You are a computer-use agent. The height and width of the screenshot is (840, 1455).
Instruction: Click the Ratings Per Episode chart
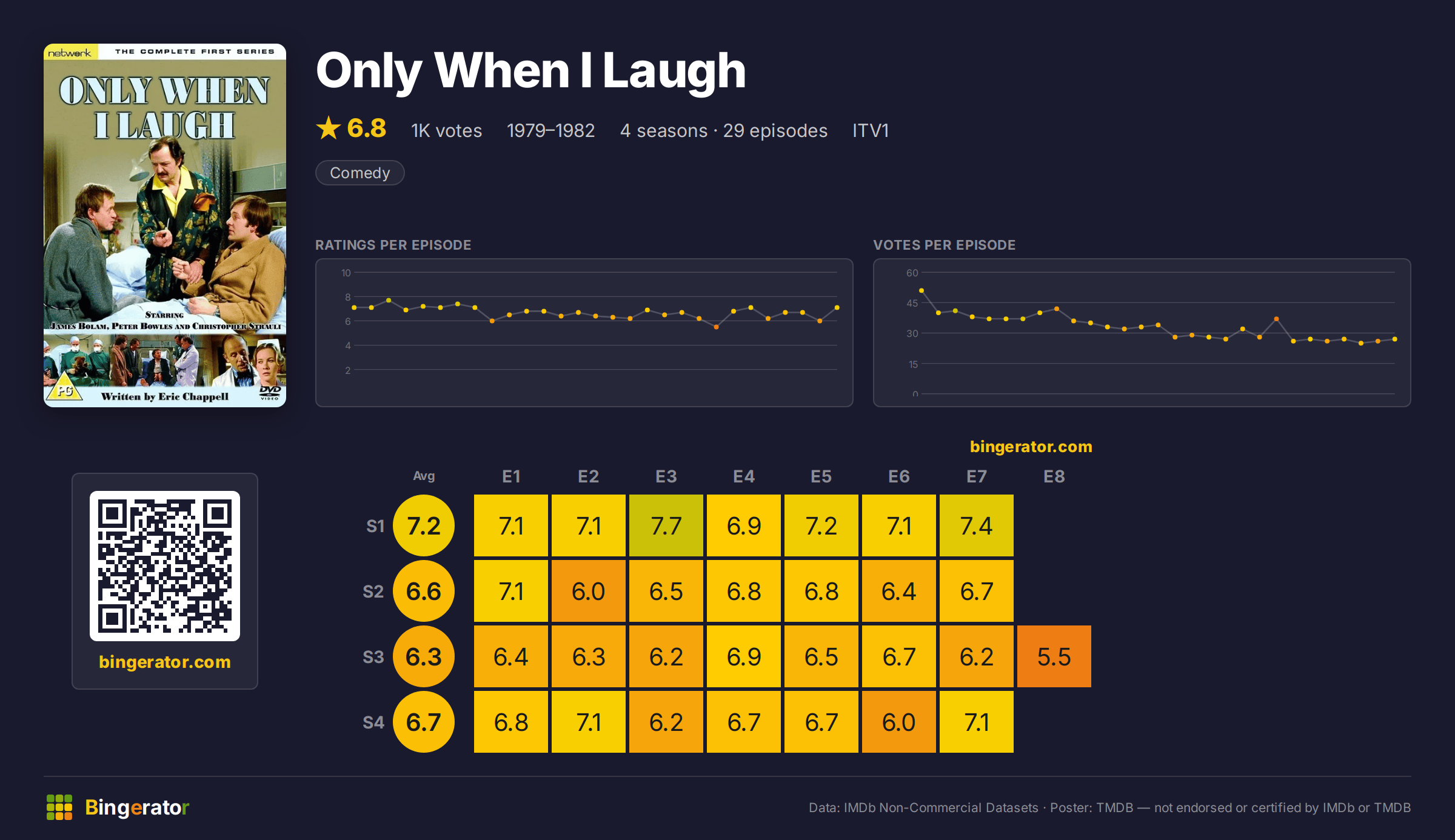click(584, 333)
